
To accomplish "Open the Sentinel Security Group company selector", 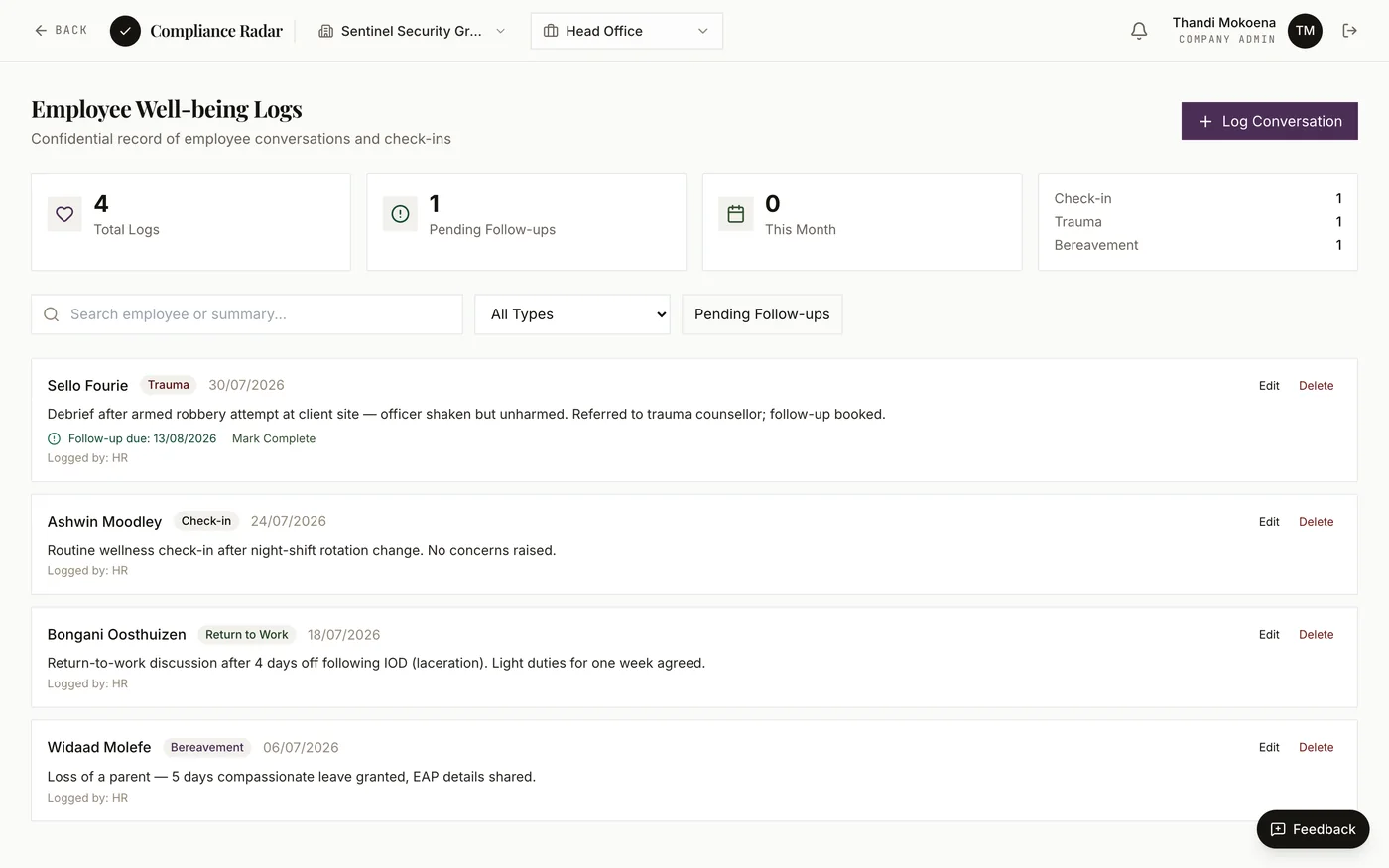I will (412, 31).
